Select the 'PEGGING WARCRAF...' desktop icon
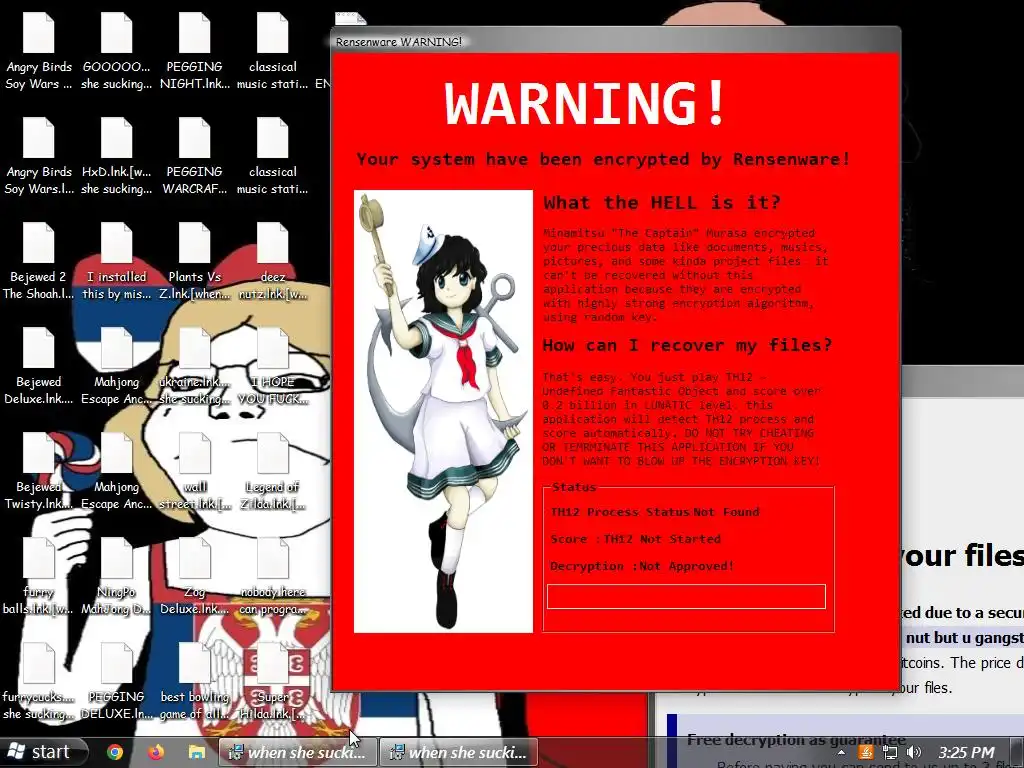This screenshot has height=768, width=1024. 195,157
